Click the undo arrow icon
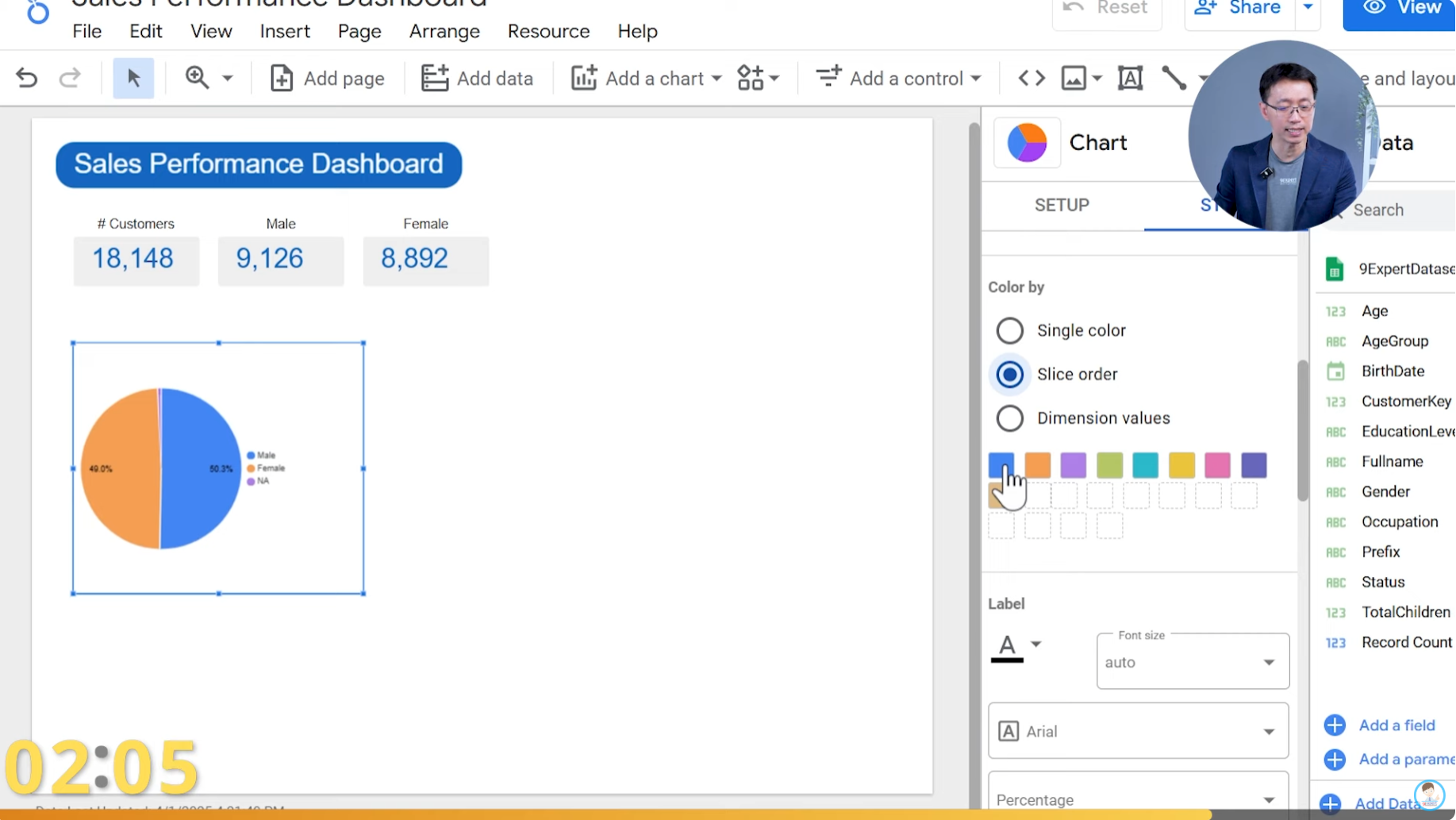 pos(26,78)
